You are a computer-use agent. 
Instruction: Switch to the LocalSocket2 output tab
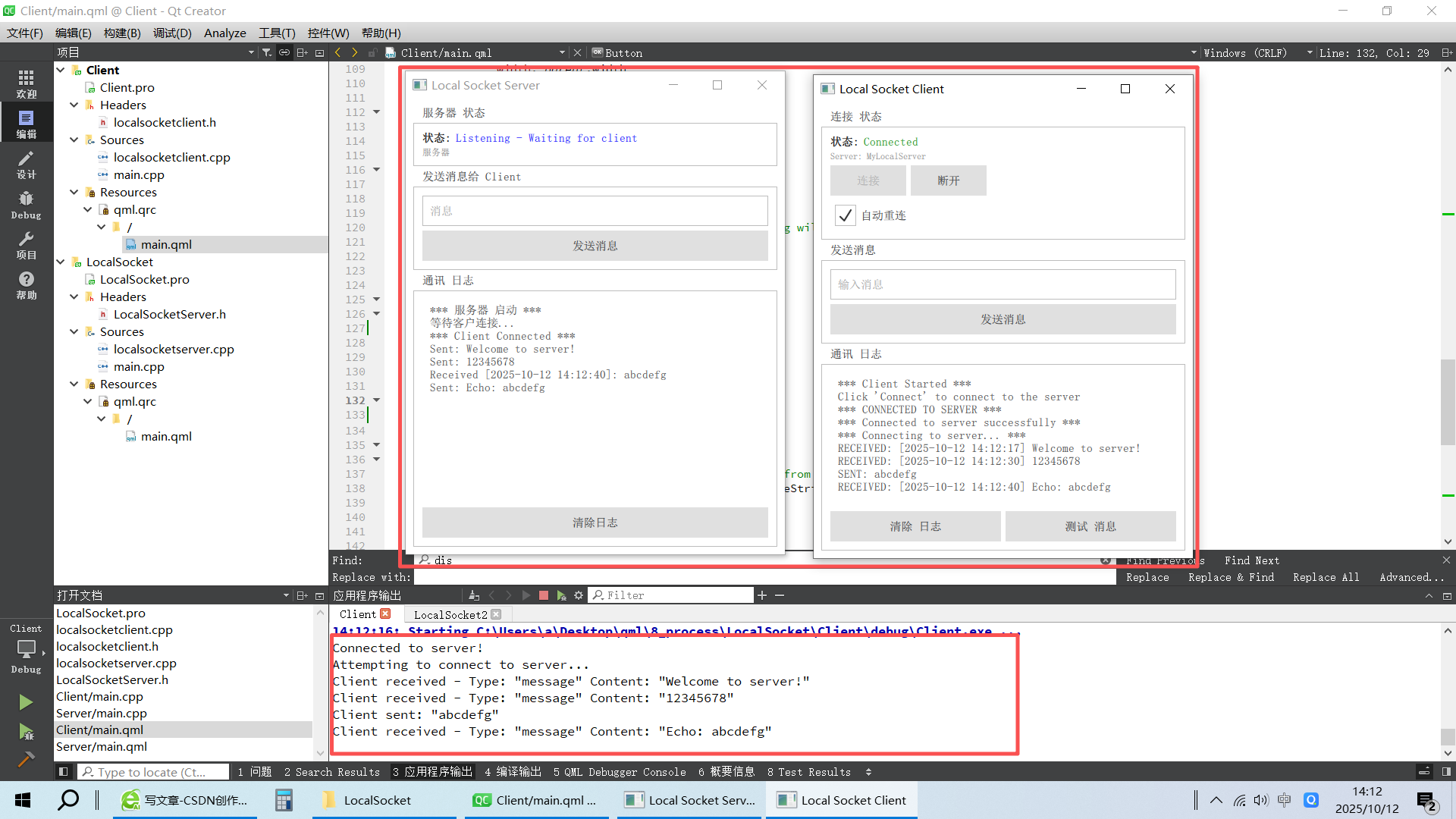(450, 614)
